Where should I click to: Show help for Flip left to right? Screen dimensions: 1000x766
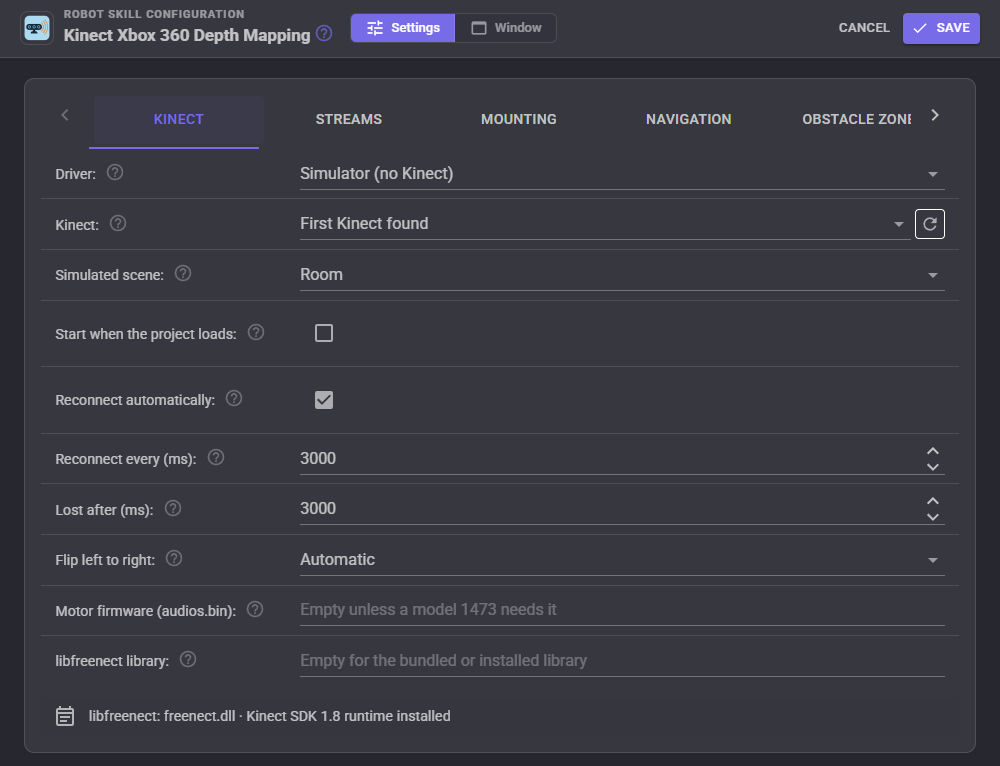pyautogui.click(x=174, y=559)
